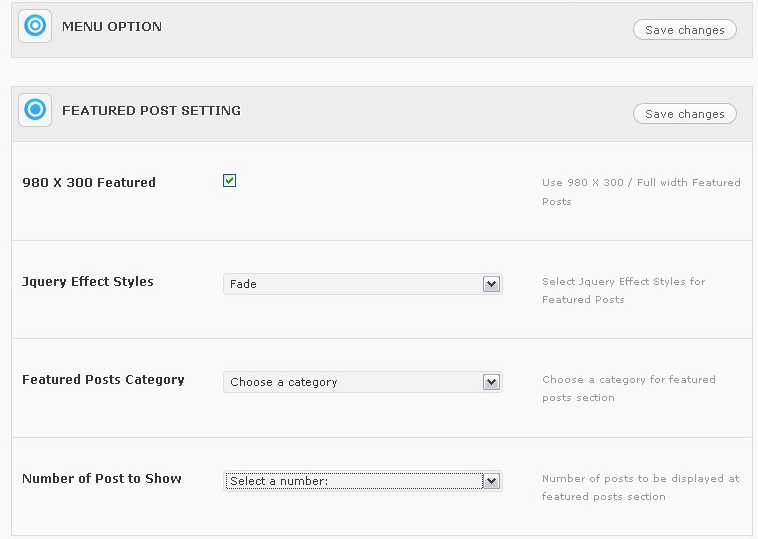Image resolution: width=758 pixels, height=539 pixels.
Task: Save changes in the Menu Option panel
Action: pos(684,30)
